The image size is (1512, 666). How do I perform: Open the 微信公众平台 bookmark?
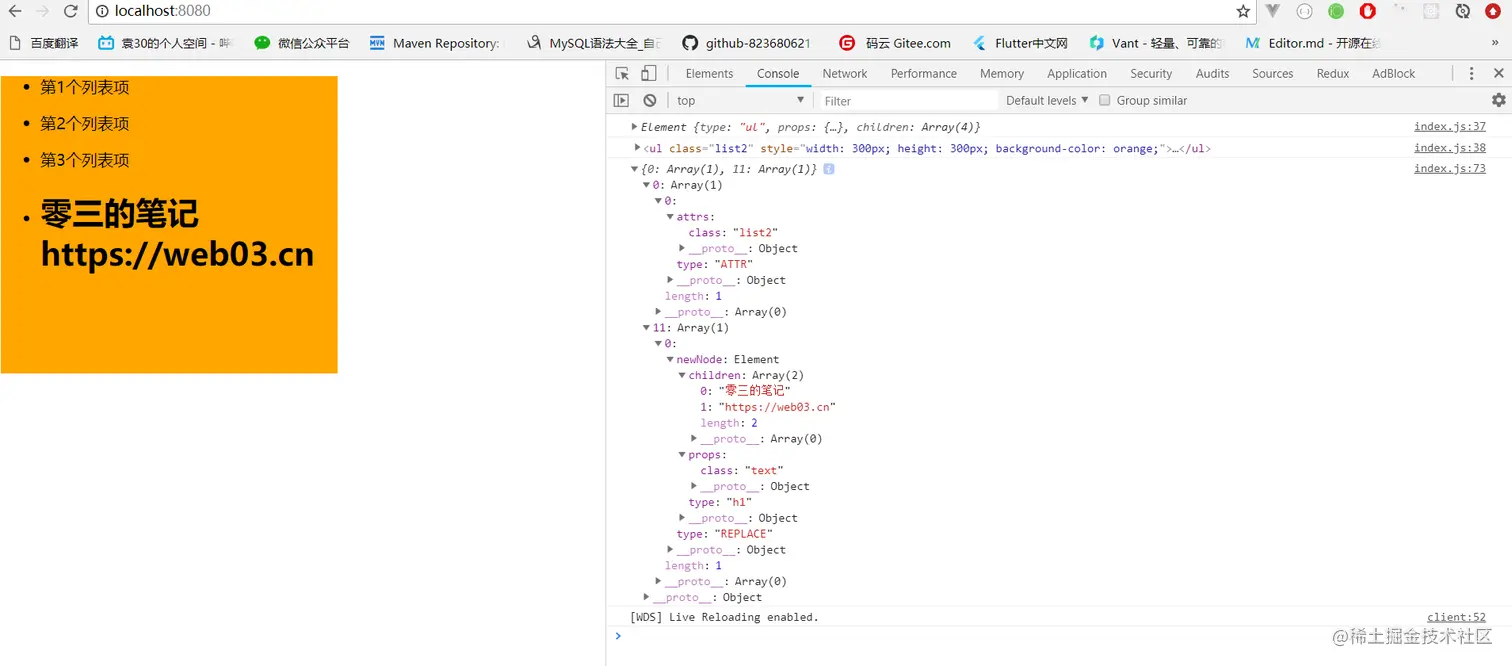pyautogui.click(x=302, y=43)
